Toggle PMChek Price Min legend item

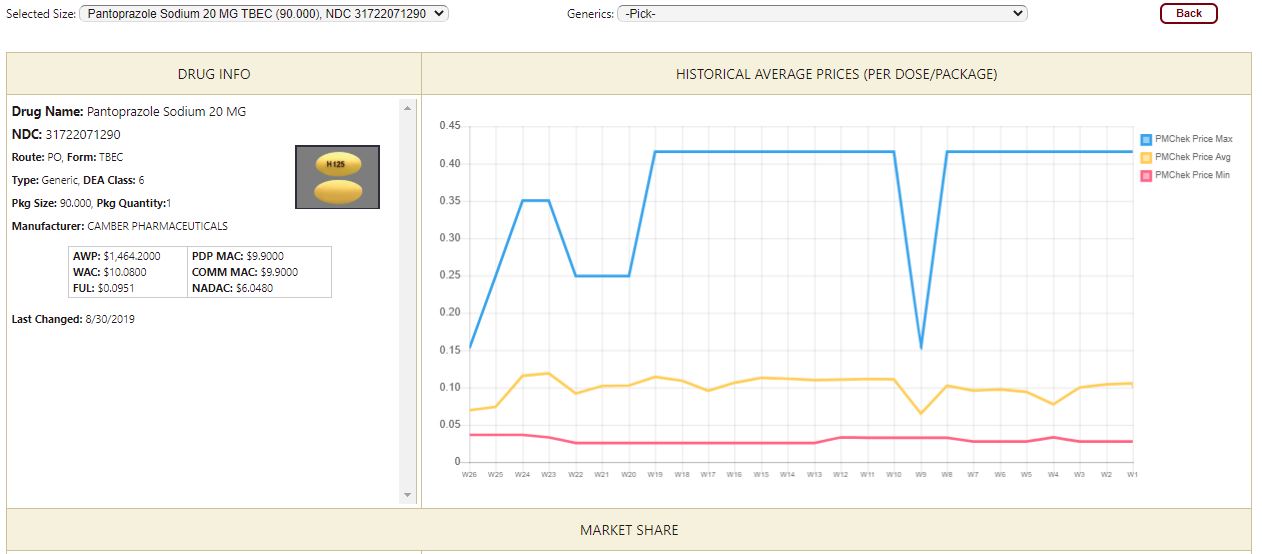point(1192,175)
